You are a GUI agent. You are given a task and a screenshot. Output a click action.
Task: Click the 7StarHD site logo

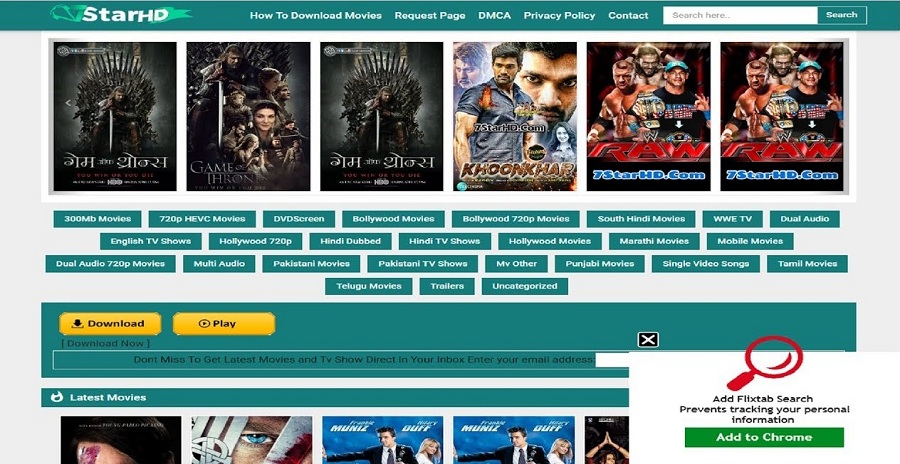[121, 14]
